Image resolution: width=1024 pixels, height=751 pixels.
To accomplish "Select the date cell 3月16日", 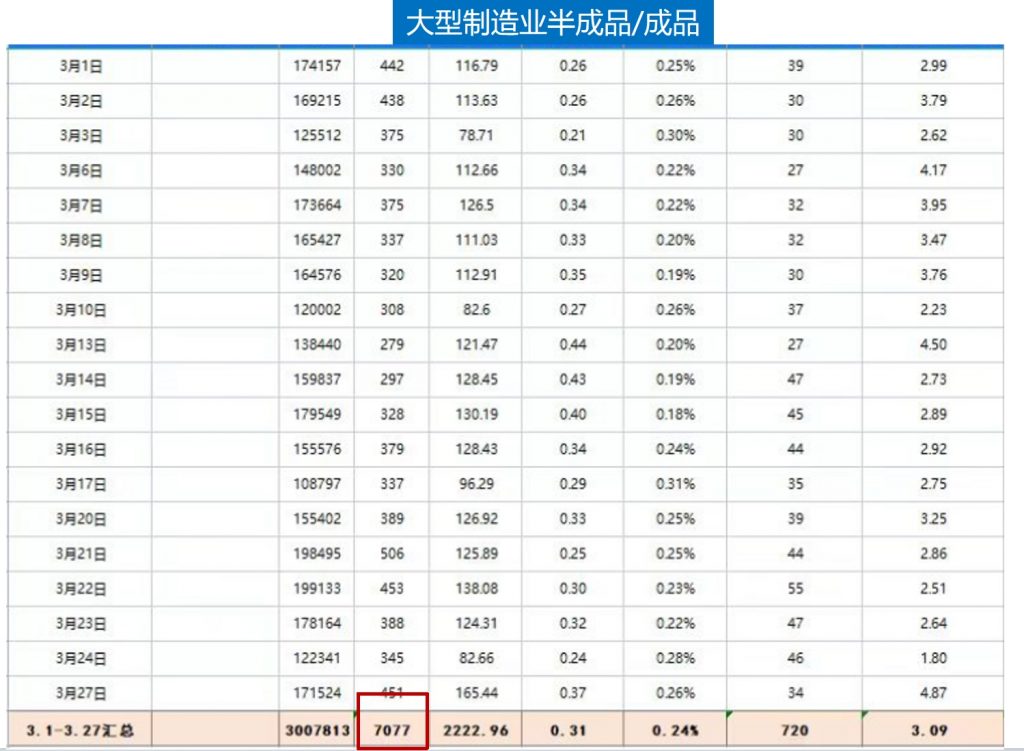I will tap(81, 449).
